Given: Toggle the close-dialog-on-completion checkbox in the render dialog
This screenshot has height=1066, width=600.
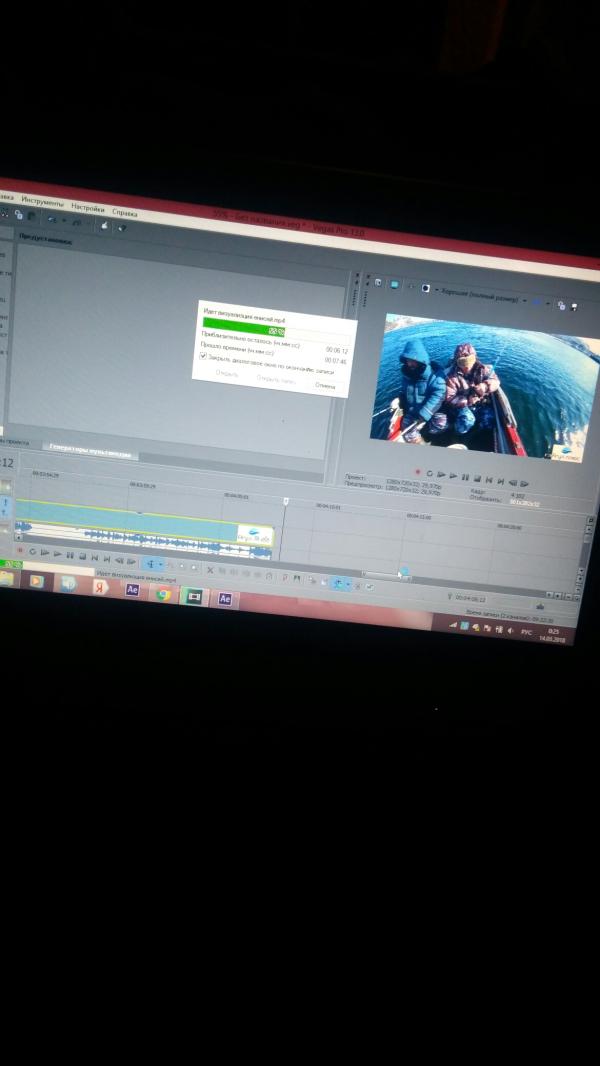Looking at the screenshot, I should coord(204,355).
